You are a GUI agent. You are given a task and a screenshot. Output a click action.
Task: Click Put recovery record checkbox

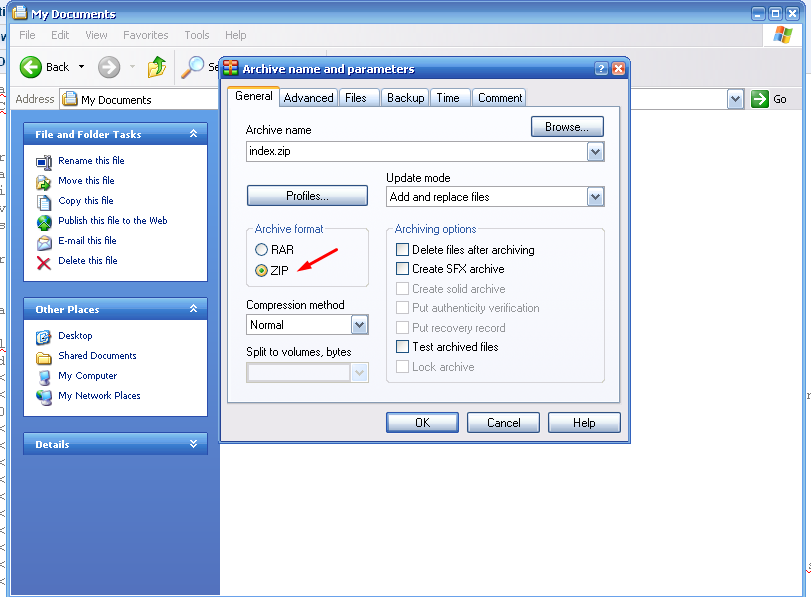pyautogui.click(x=402, y=327)
